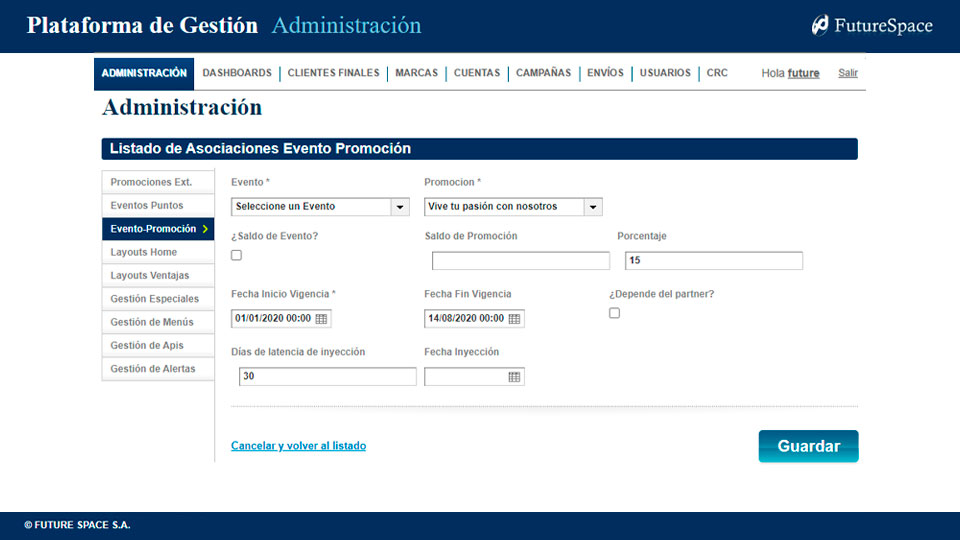
Task: Click the Listado de Asociaciones Evento Promoción header
Action: 479,149
